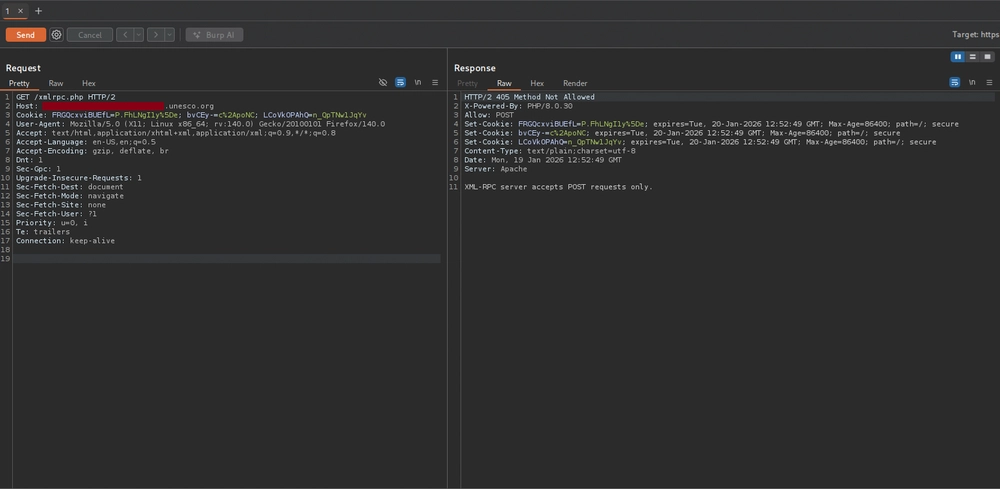Select combined tabbed layout
This screenshot has height=489, width=1000.
click(987, 57)
